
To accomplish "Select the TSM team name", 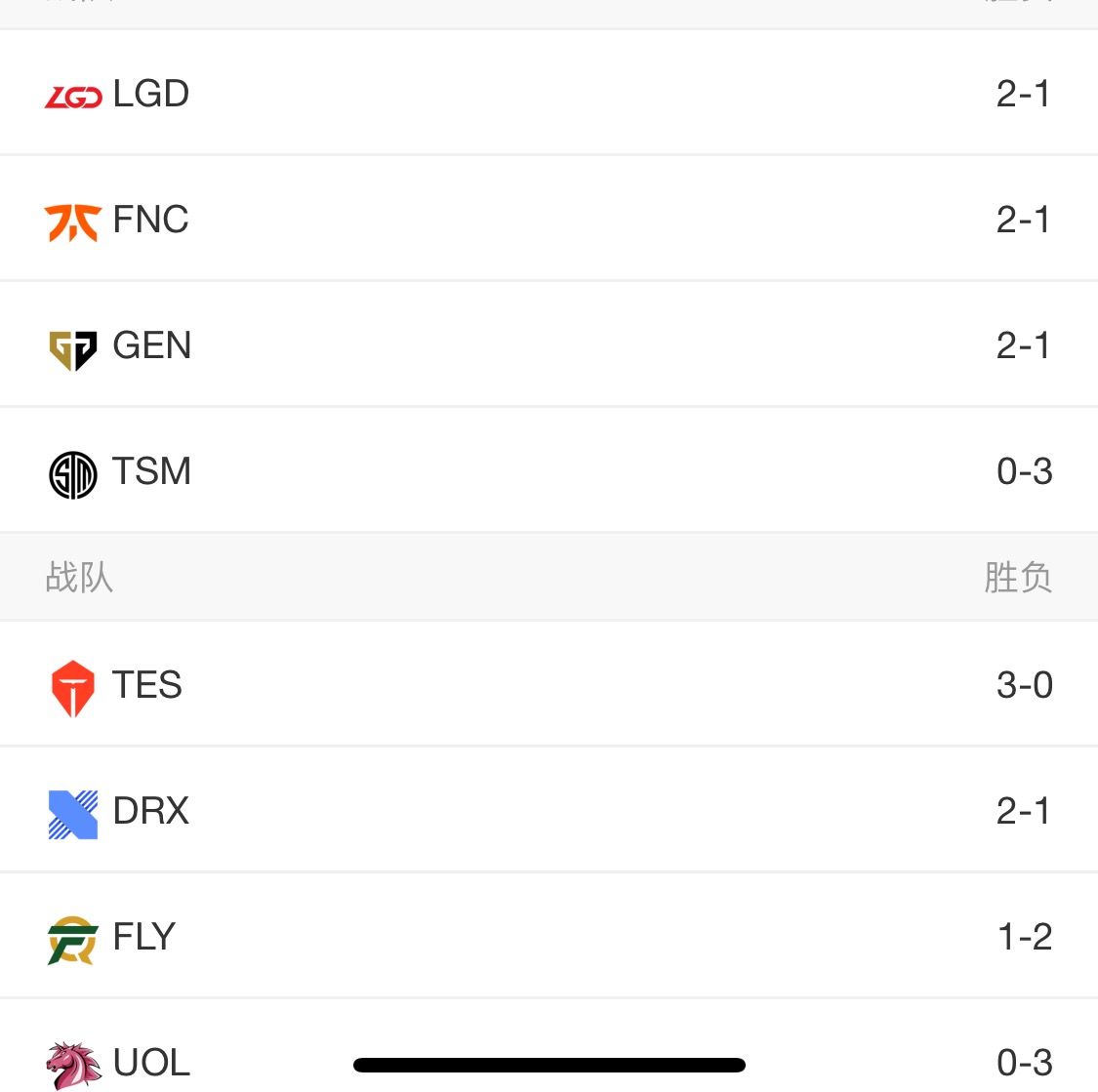I will pyautogui.click(x=151, y=470).
